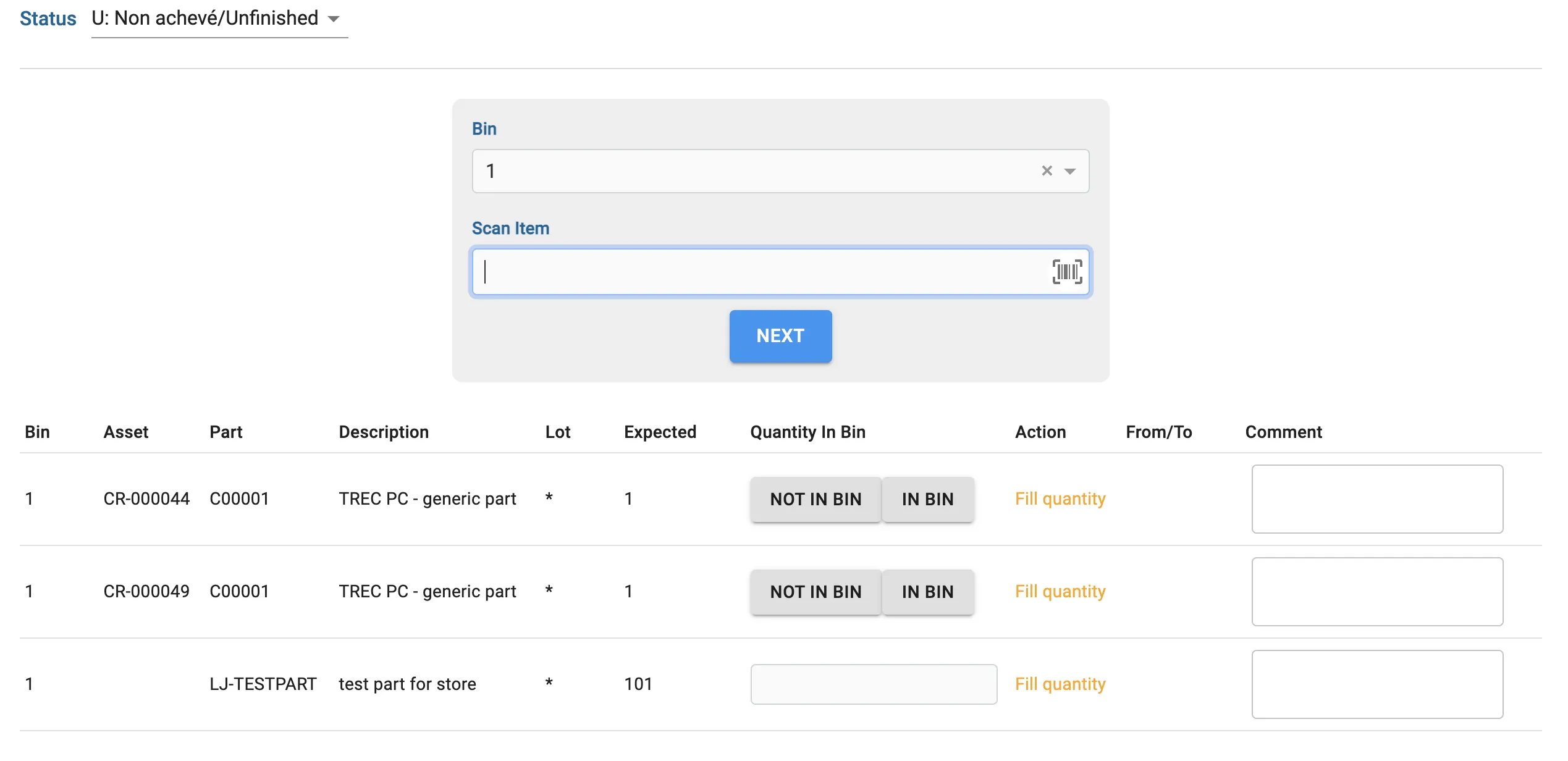The height and width of the screenshot is (761, 1568).
Task: Click the part cell LJ-TESTPART
Action: coord(263,684)
